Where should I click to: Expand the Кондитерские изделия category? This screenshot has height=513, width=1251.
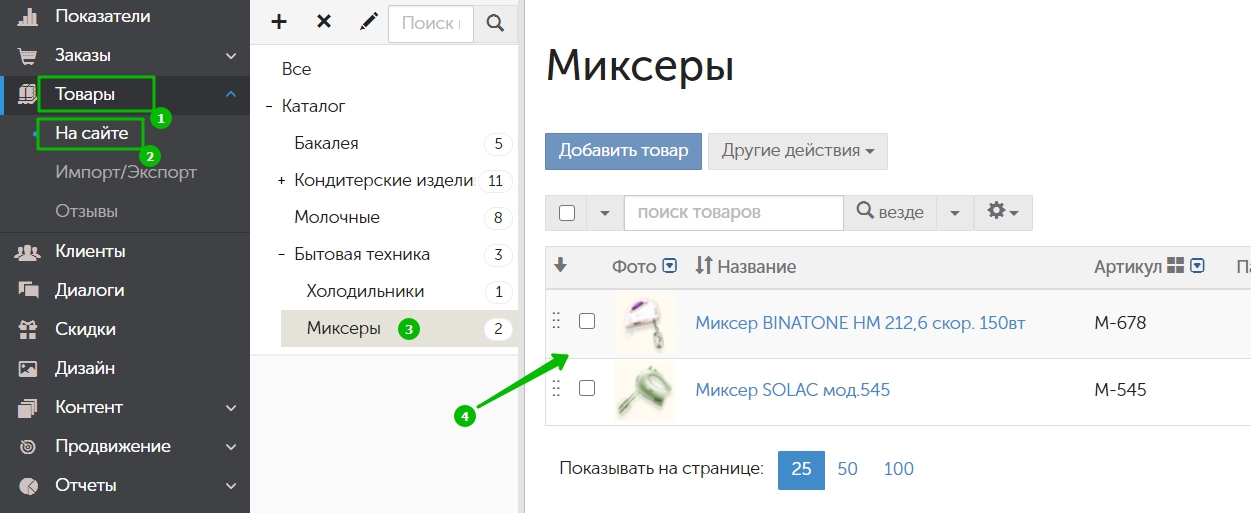click(282, 181)
